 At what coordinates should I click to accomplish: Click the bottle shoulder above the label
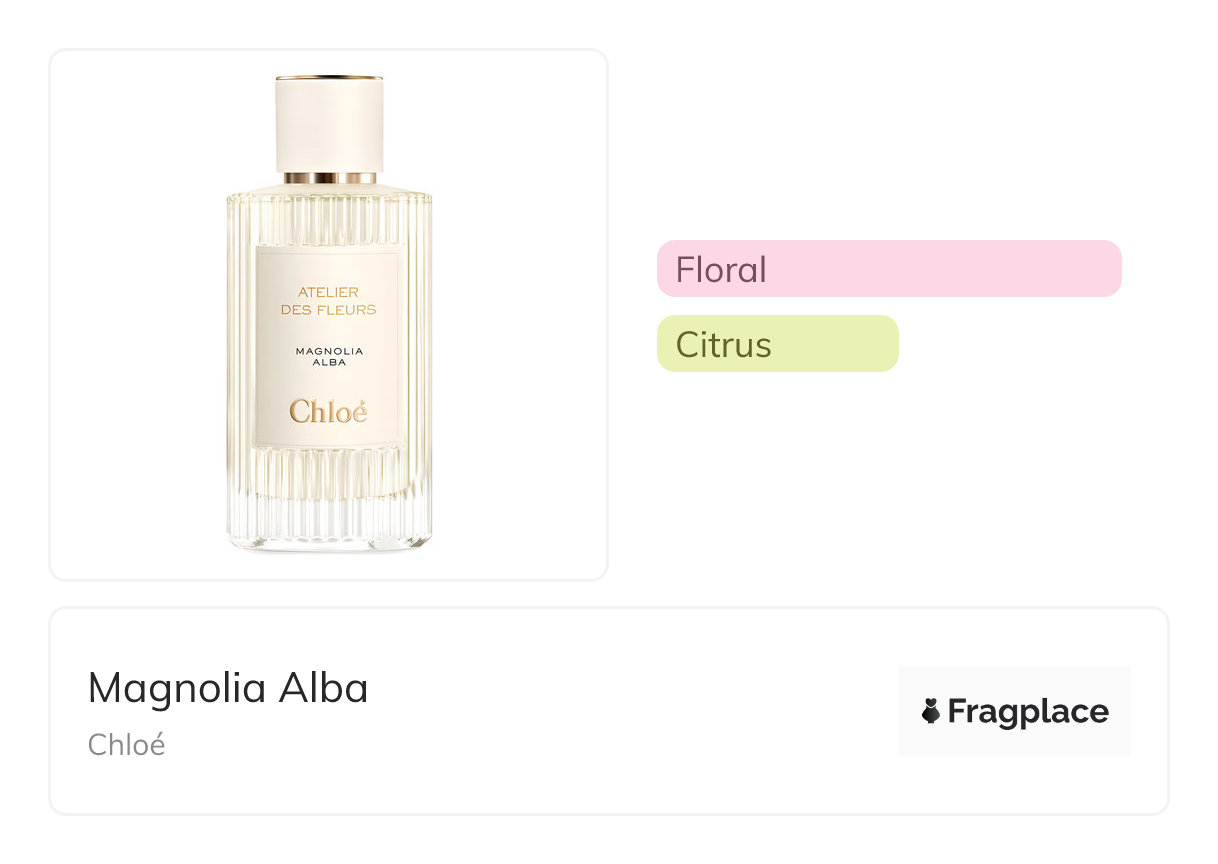point(329,215)
